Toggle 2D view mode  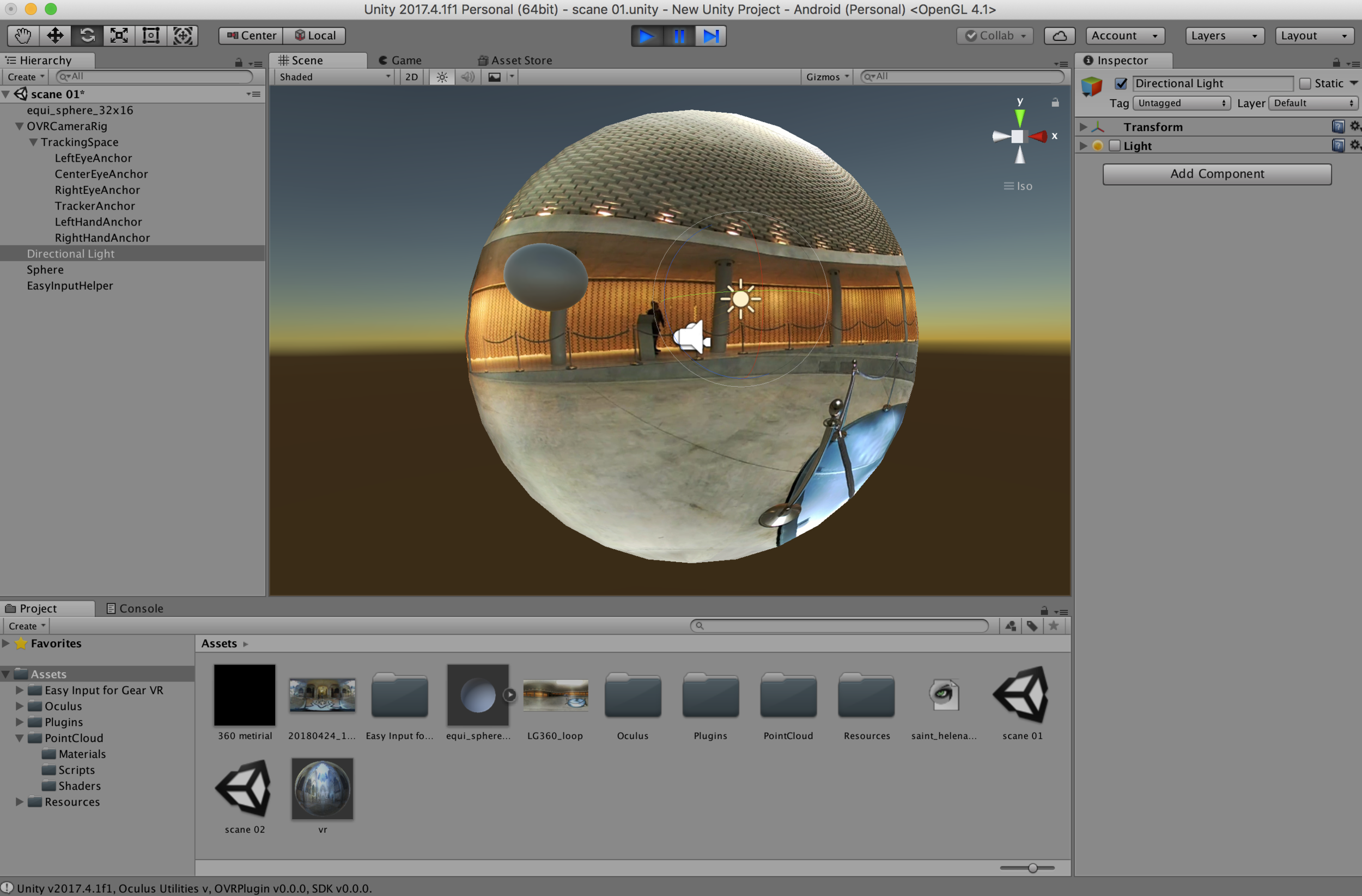(x=411, y=77)
